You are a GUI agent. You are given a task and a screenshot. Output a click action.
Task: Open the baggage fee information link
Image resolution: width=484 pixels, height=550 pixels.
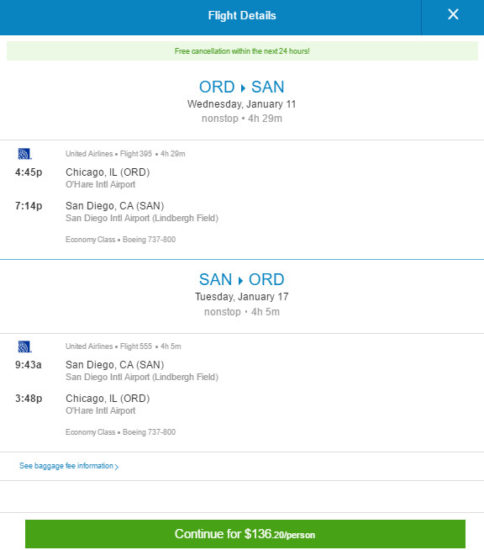coord(69,466)
